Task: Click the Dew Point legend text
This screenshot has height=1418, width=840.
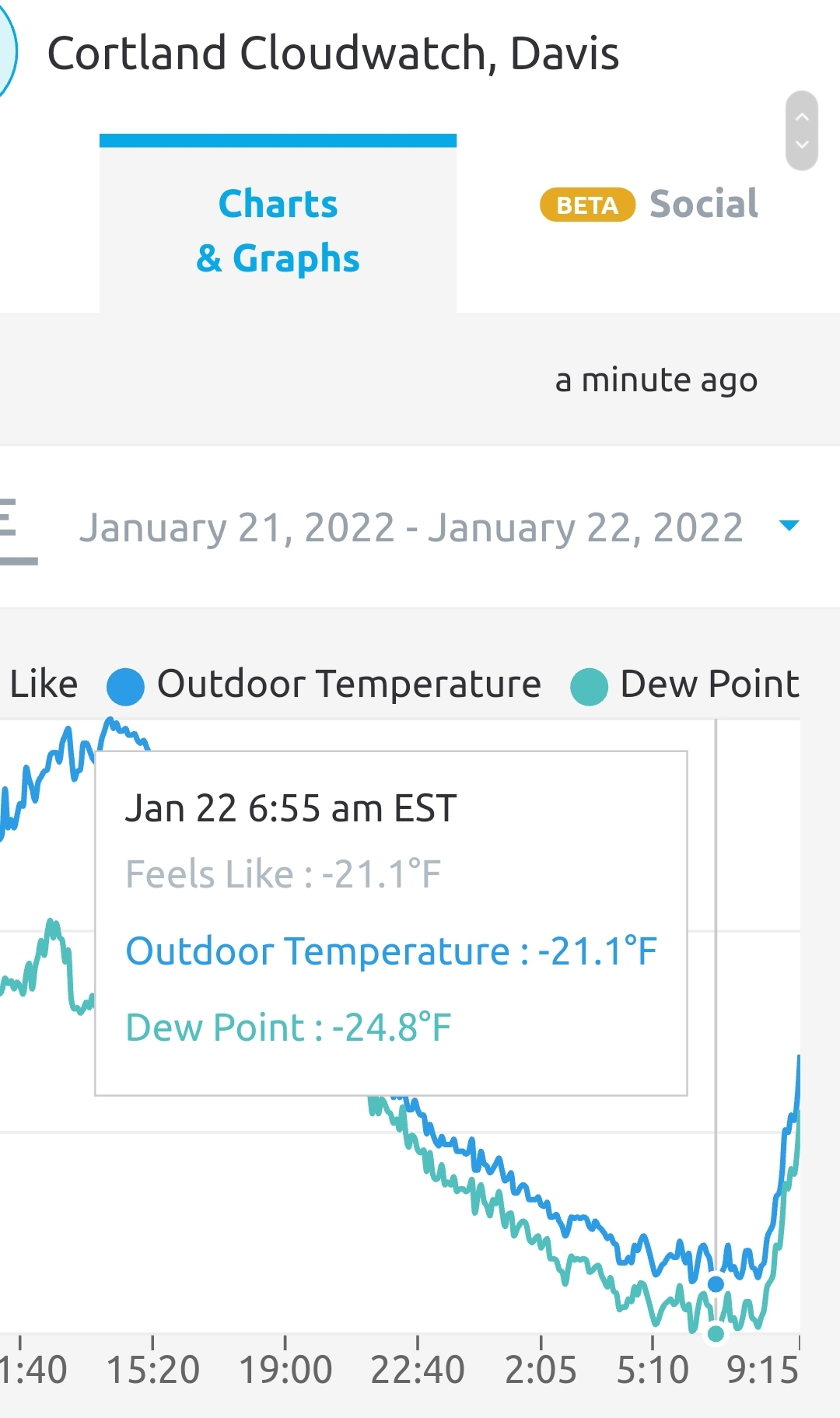Action: pos(709,684)
